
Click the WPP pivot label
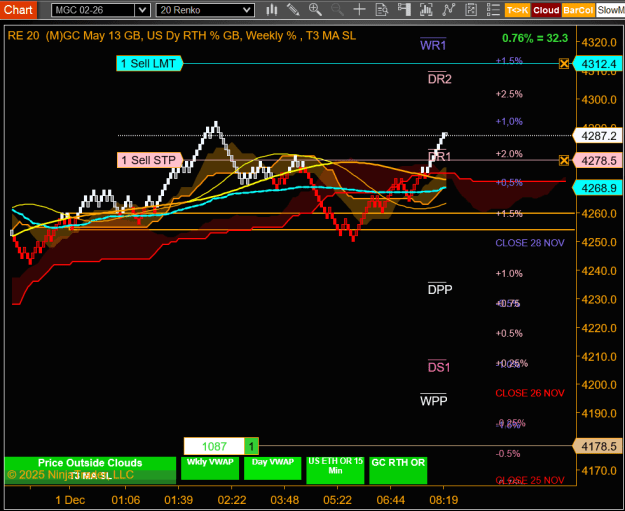tap(433, 400)
